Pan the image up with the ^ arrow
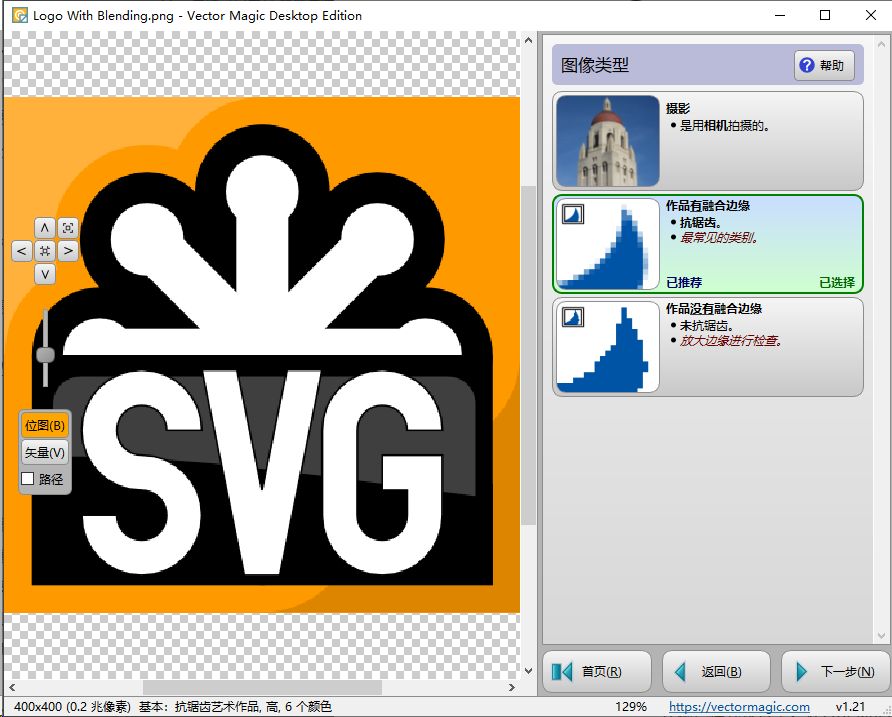This screenshot has height=717, width=892. click(44, 228)
